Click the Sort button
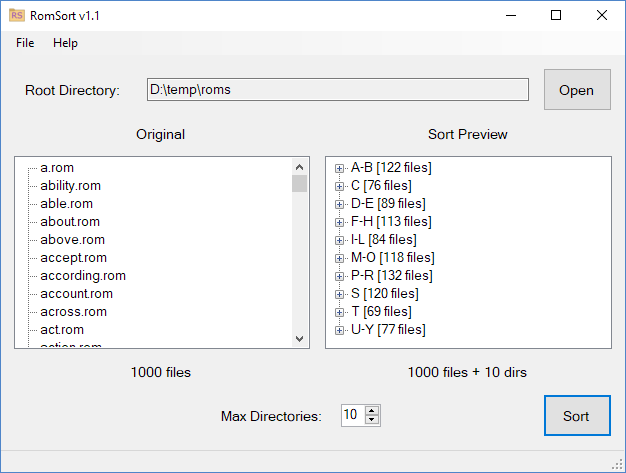Image resolution: width=626 pixels, height=473 pixels. click(577, 416)
